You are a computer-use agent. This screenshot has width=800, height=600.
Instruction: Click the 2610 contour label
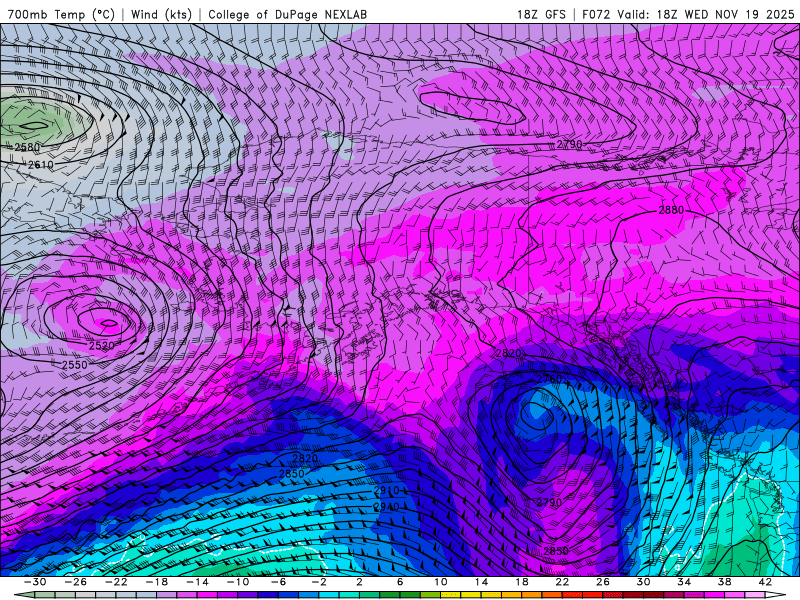pyautogui.click(x=41, y=165)
